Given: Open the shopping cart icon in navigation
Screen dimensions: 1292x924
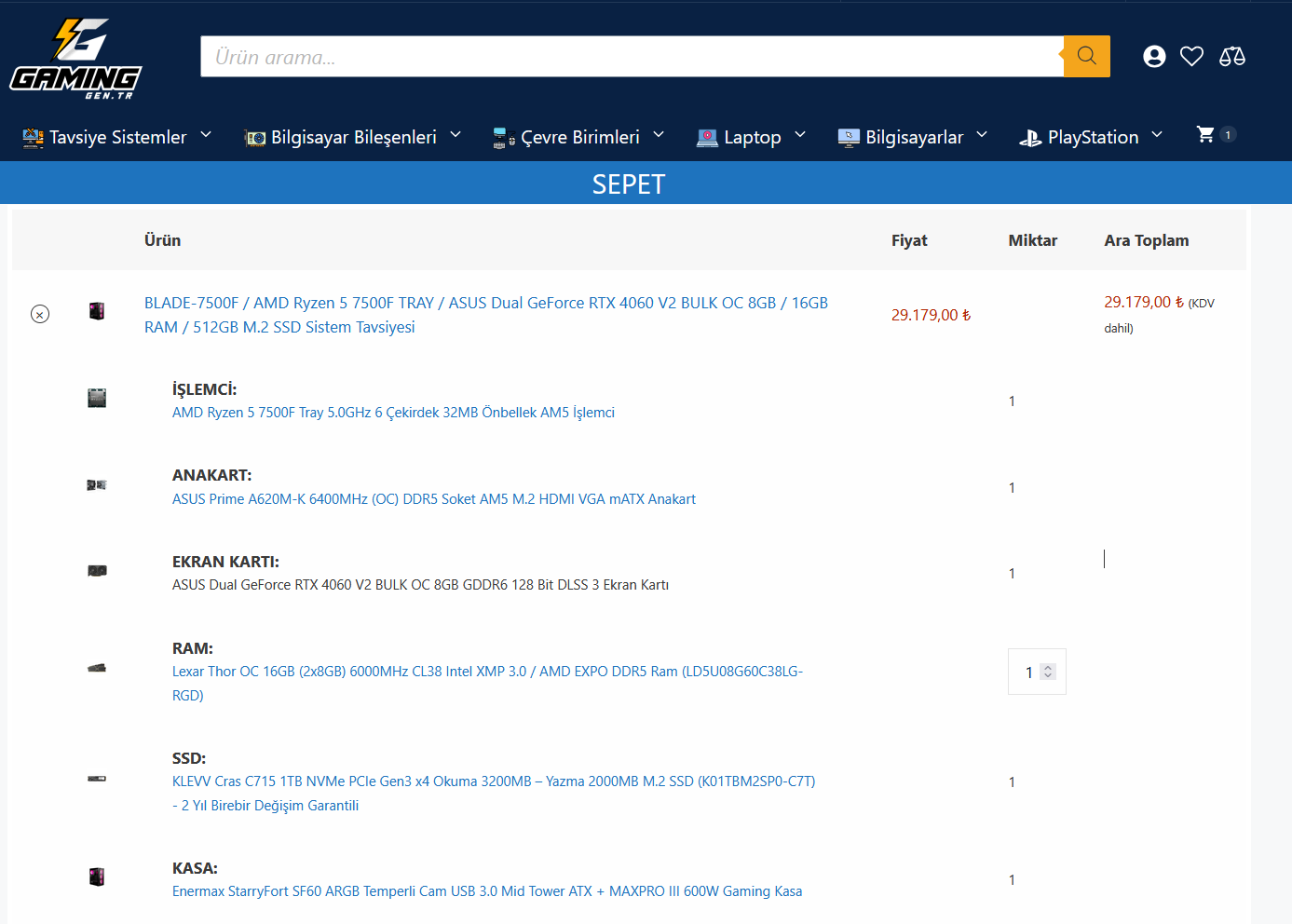Looking at the screenshot, I should point(1205,134).
